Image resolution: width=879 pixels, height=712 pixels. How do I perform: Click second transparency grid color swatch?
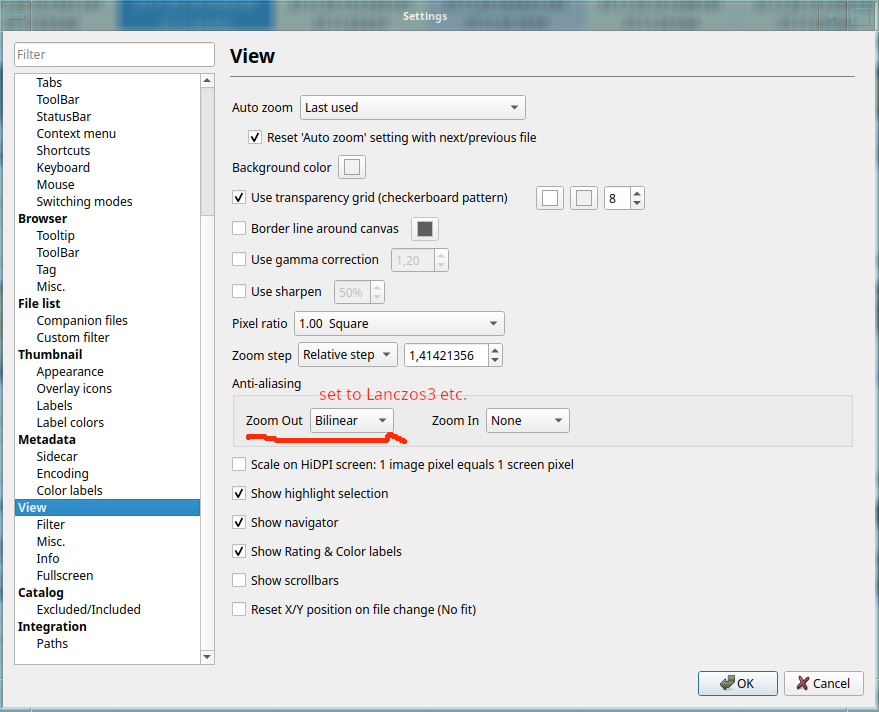tap(584, 198)
